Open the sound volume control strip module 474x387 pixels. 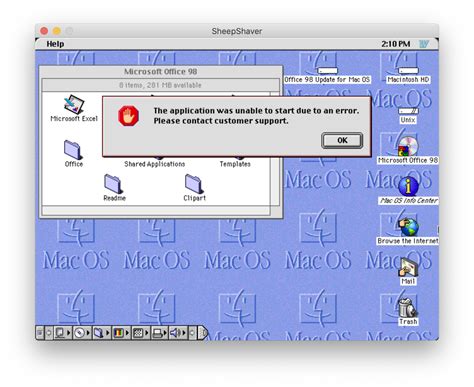point(178,333)
